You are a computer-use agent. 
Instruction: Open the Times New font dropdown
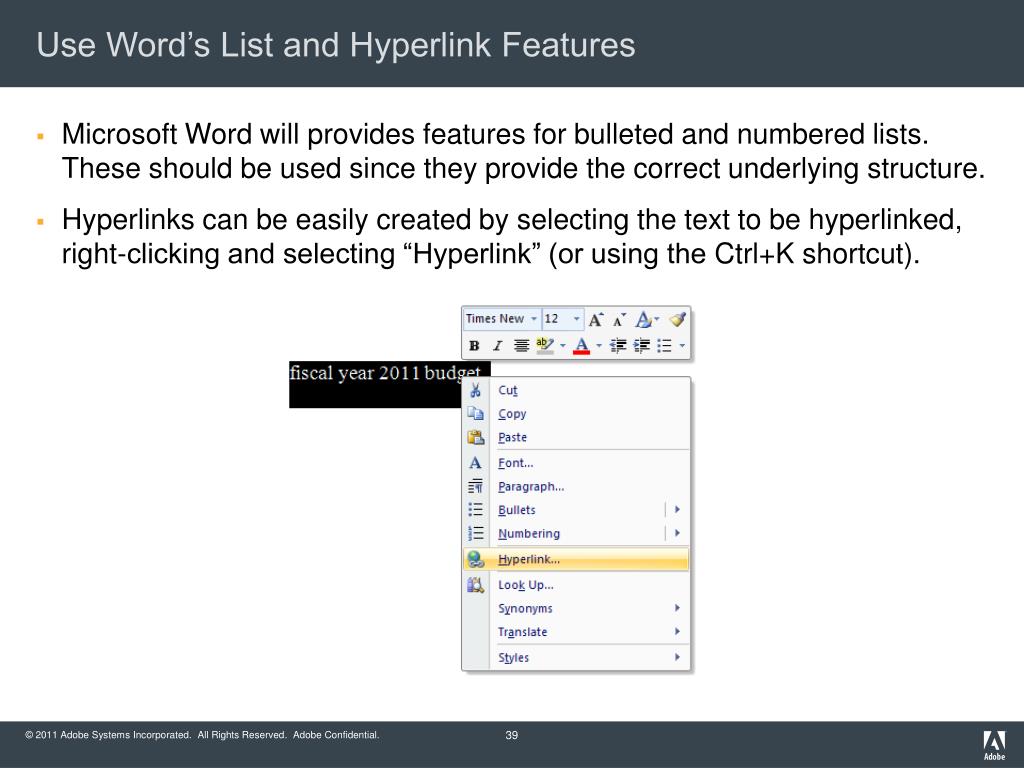pyautogui.click(x=534, y=319)
